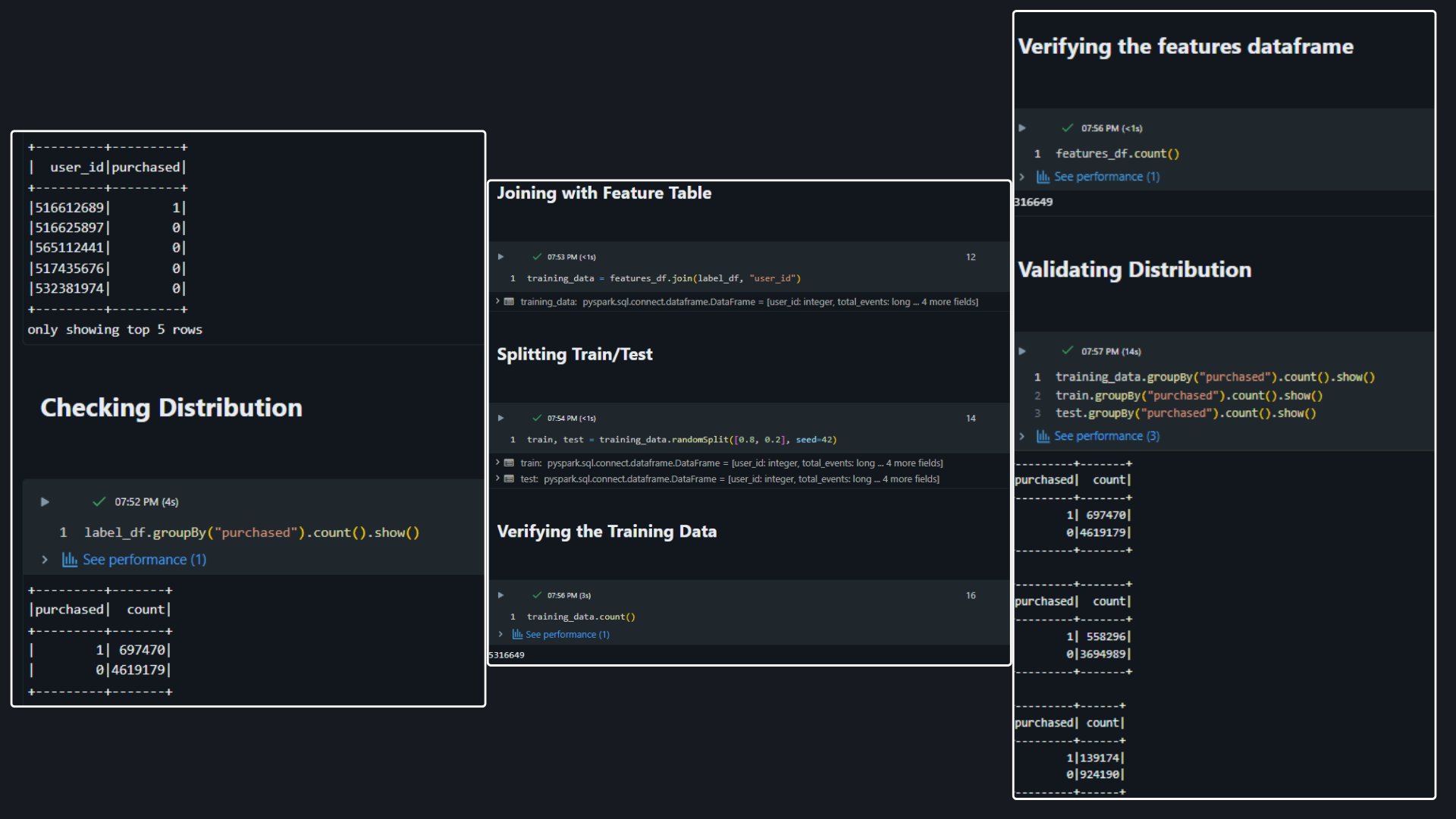Click cell number 14 label
The height and width of the screenshot is (819, 1456).
coord(971,419)
